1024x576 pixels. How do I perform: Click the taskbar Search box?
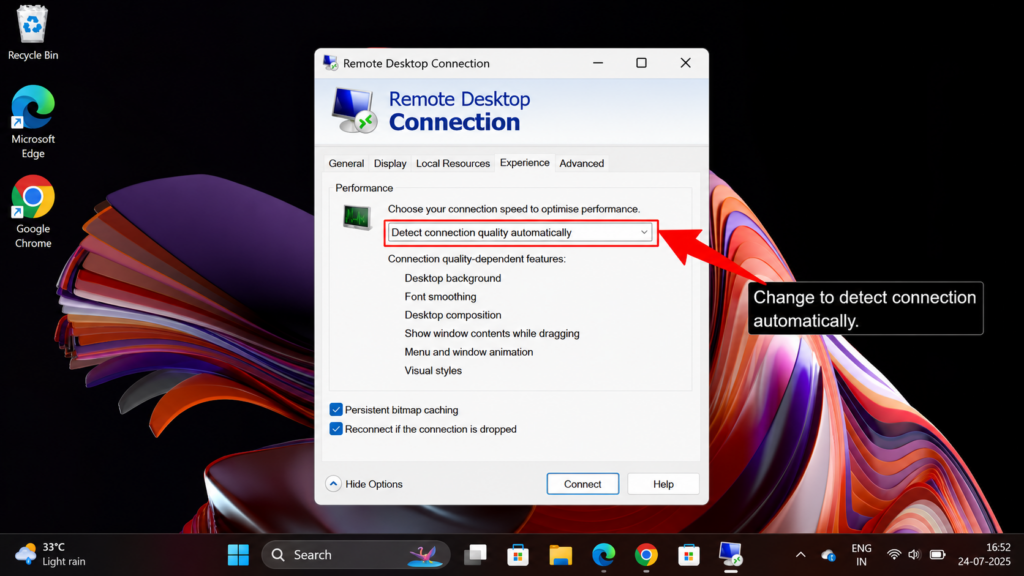[x=356, y=555]
